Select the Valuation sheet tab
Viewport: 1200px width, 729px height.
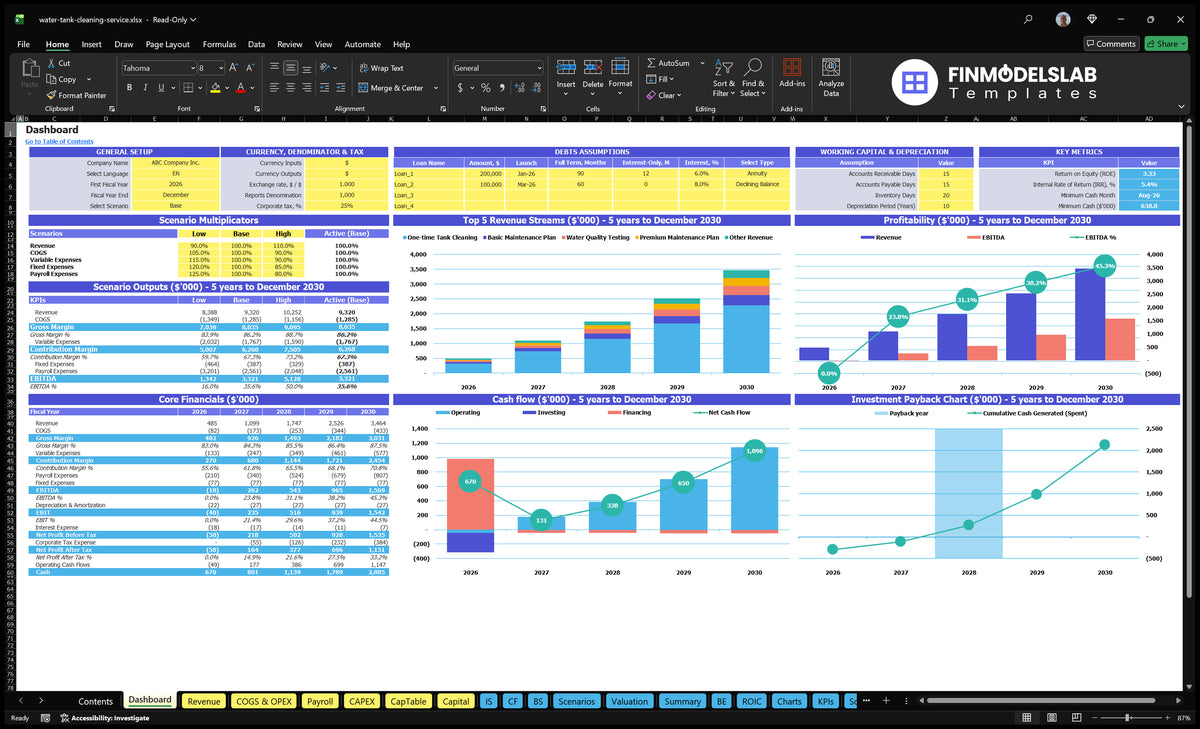629,701
